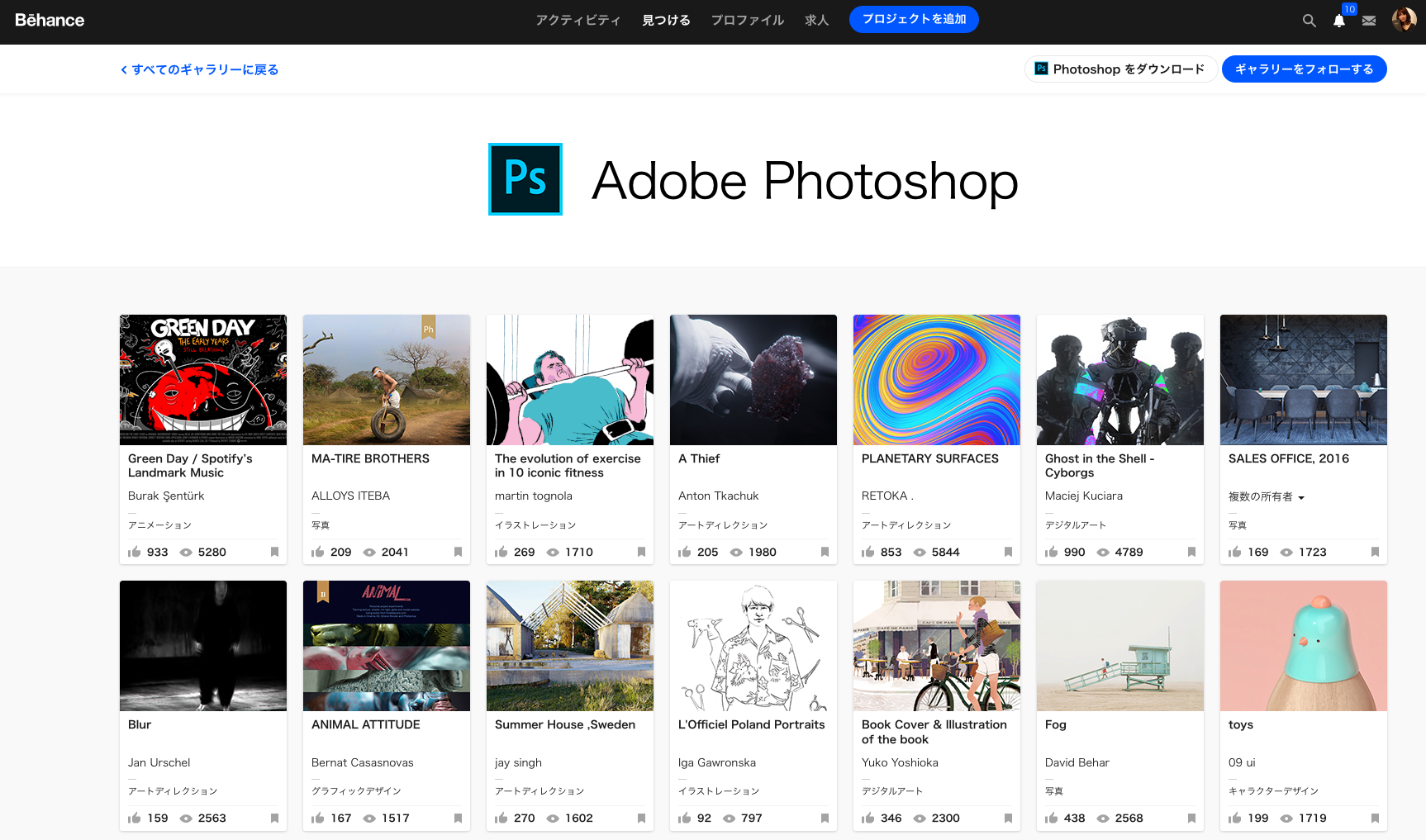The image size is (1426, 840).
Task: Bookmark the SALES OFFICE, 2016 project
Action: [x=1375, y=552]
